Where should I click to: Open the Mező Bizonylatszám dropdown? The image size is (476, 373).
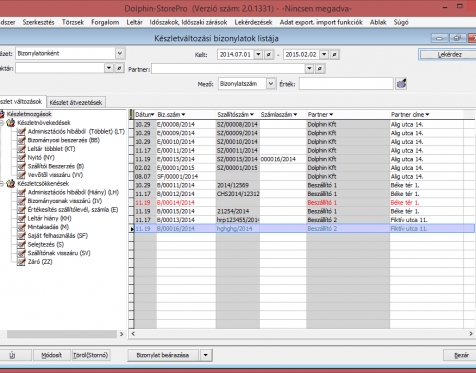click(x=271, y=84)
